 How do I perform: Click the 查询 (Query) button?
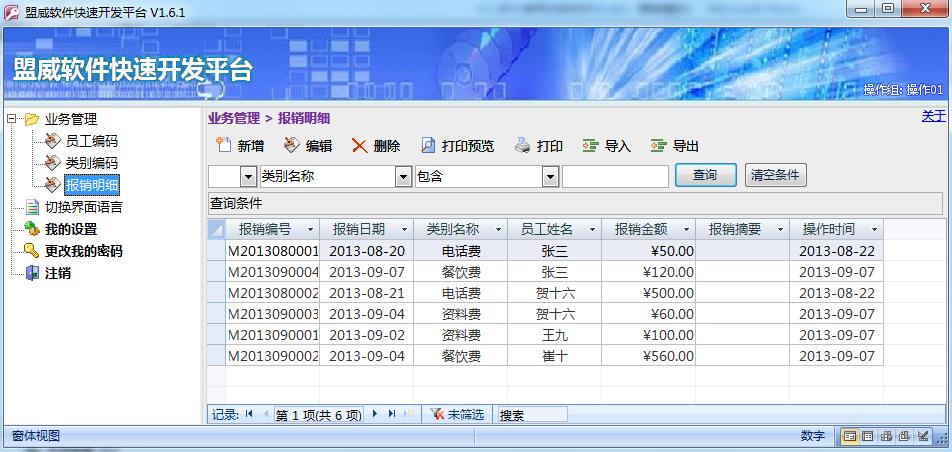click(x=706, y=176)
